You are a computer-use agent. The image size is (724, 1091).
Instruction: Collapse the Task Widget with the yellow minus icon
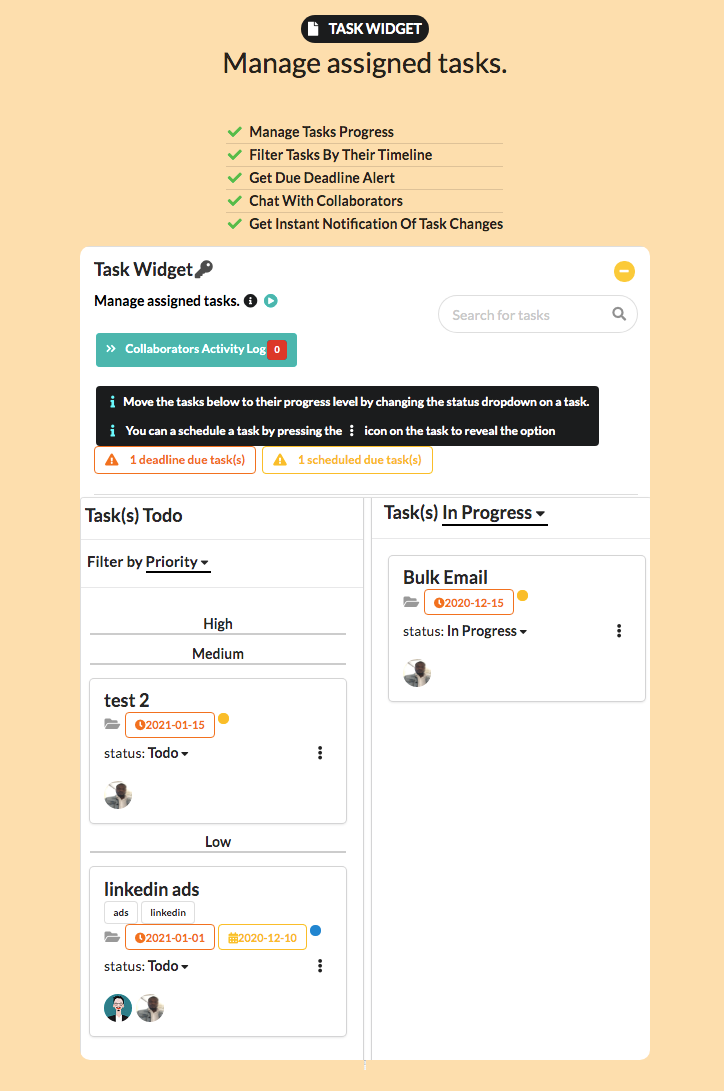pyautogui.click(x=624, y=271)
